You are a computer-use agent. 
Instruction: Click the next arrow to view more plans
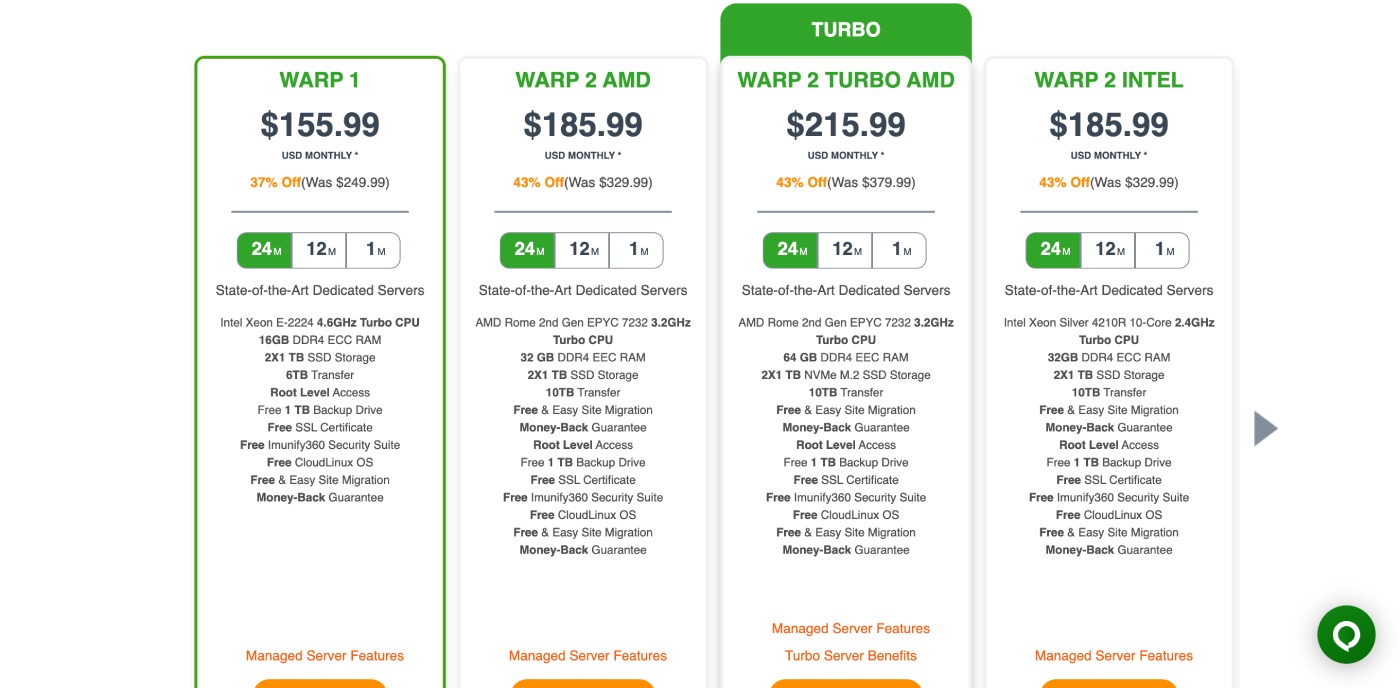pos(1266,427)
